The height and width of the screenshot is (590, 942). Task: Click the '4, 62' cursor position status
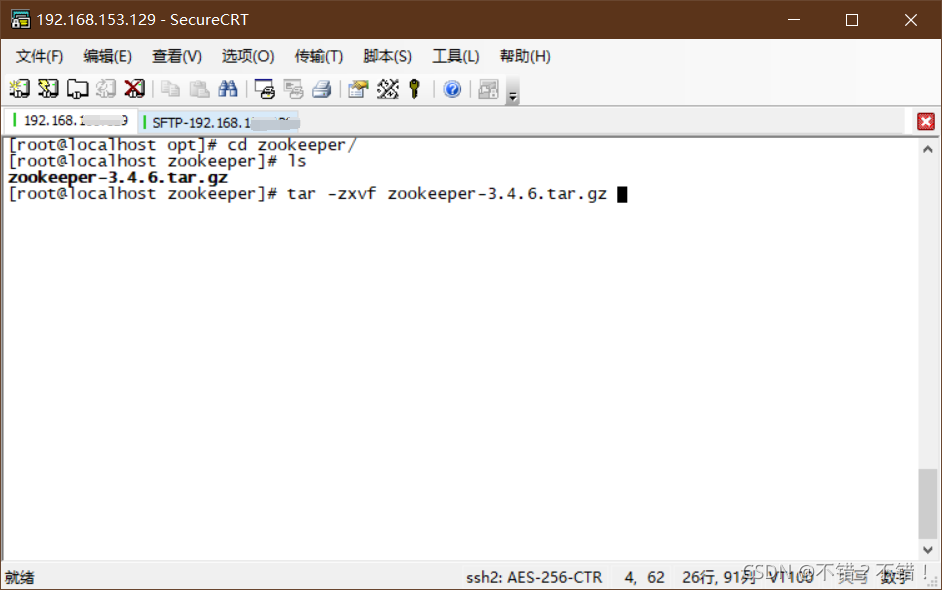(645, 577)
